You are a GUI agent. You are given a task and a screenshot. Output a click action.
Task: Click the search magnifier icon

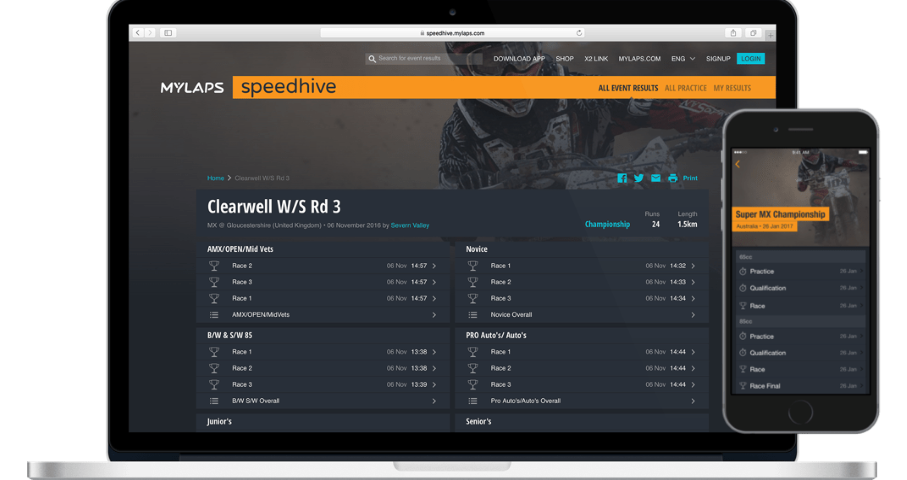point(372,59)
